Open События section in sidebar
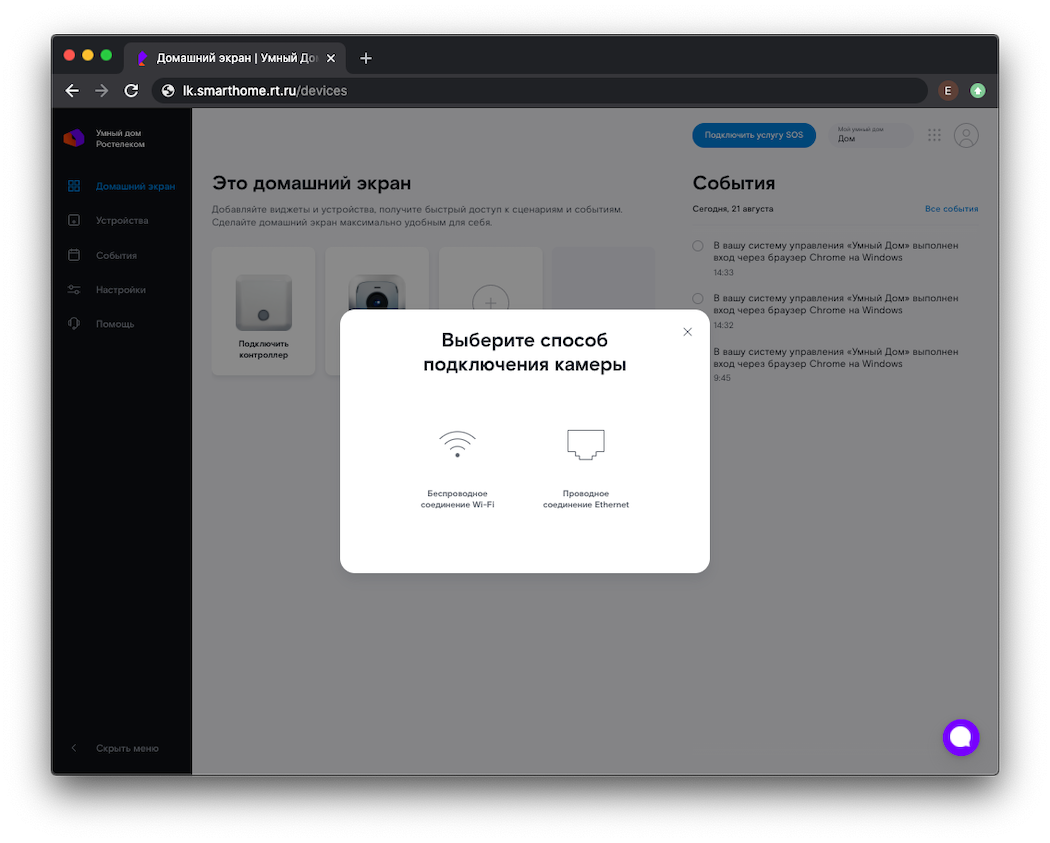This screenshot has height=843, width=1050. [116, 255]
